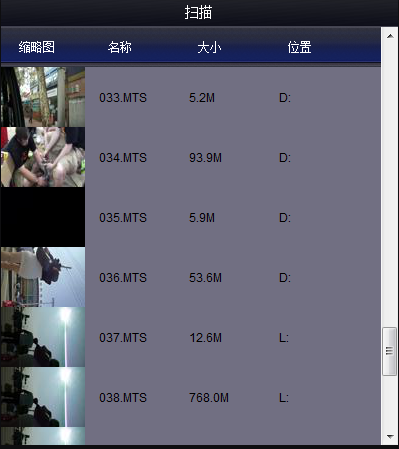
Task: Click the L: location of 037.MTS
Action: click(x=284, y=338)
